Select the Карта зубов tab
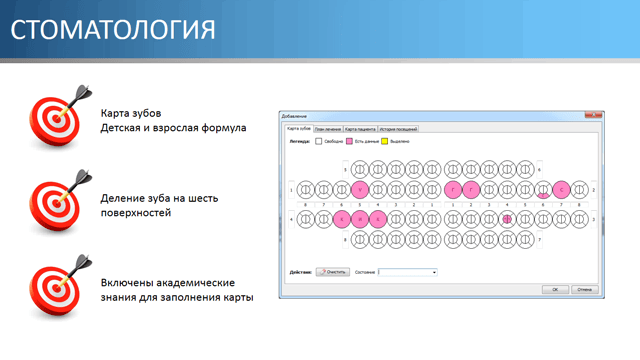Screen dimensions: 640x360 click(299, 129)
